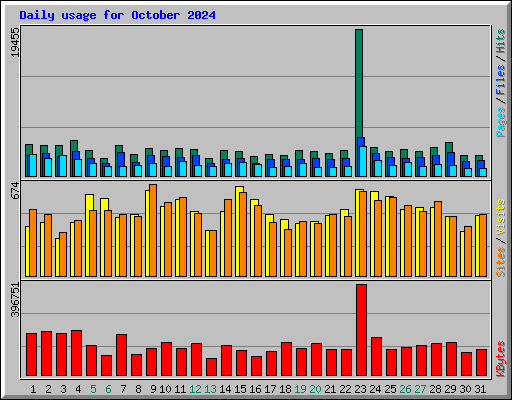Click the cyan Pages bar for day 23
This screenshot has height=400, width=512.
[x=363, y=161]
